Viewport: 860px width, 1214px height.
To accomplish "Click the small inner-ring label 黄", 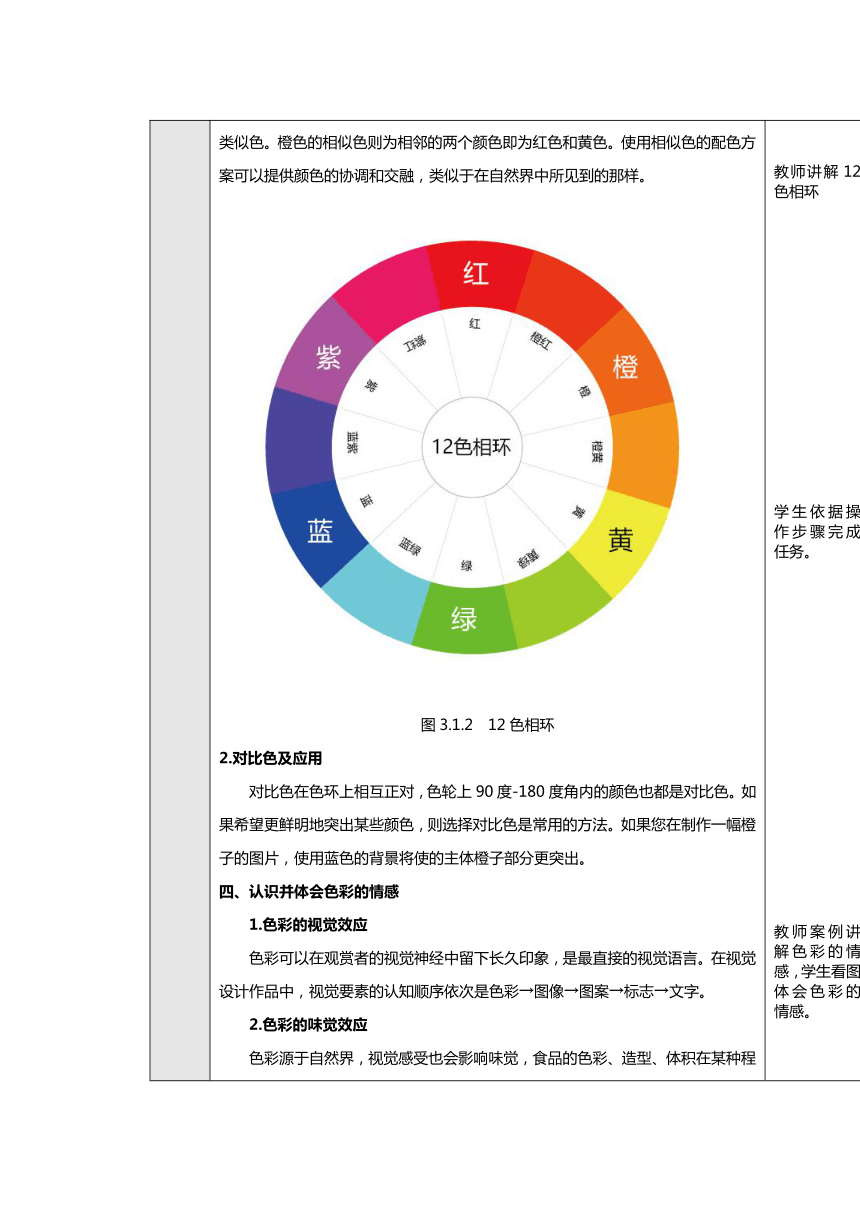I will click(578, 512).
